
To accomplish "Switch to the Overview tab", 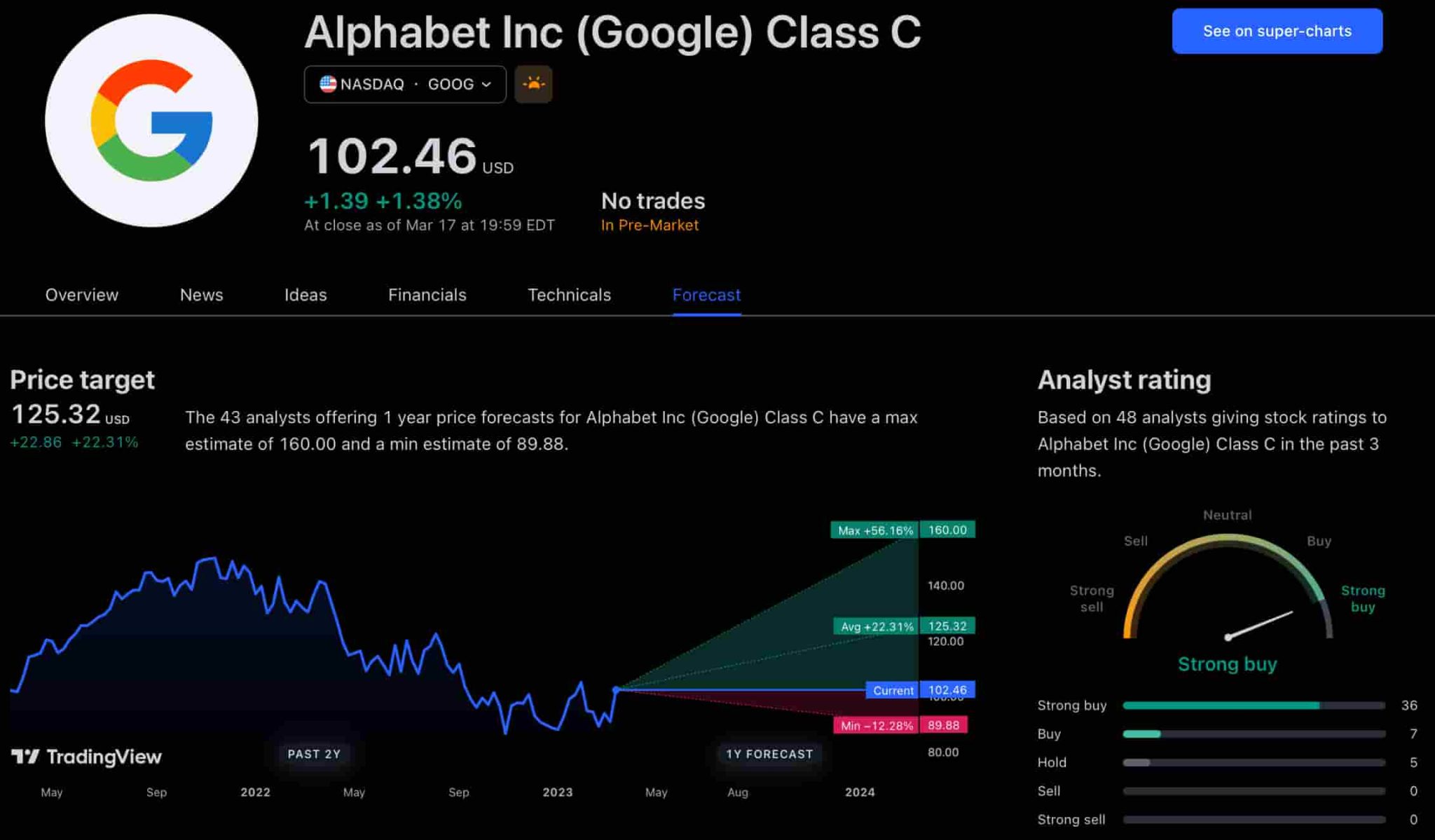I will pyautogui.click(x=81, y=295).
